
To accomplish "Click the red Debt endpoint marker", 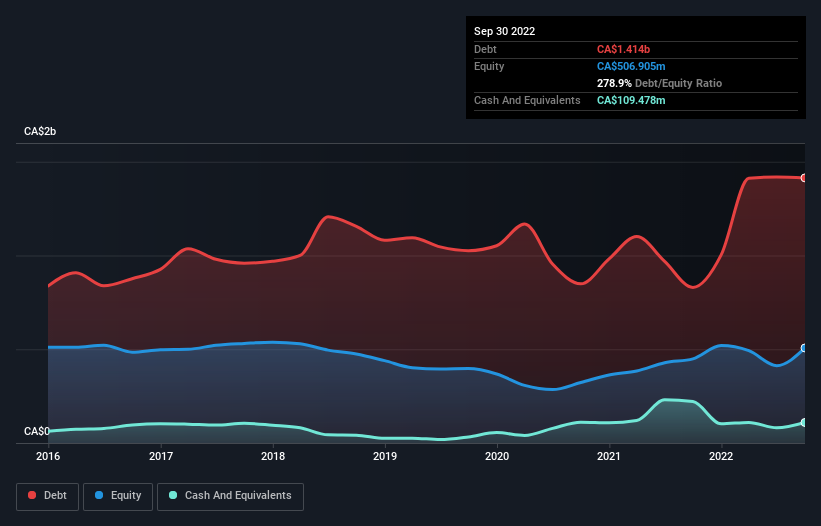I will pos(804,178).
